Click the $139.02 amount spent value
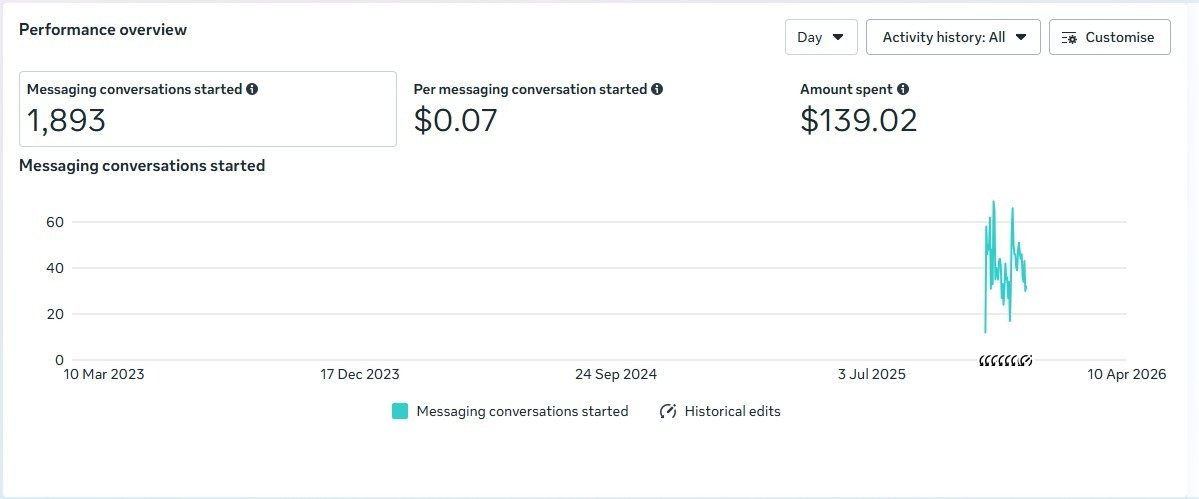The width and height of the screenshot is (1199, 499). point(859,120)
